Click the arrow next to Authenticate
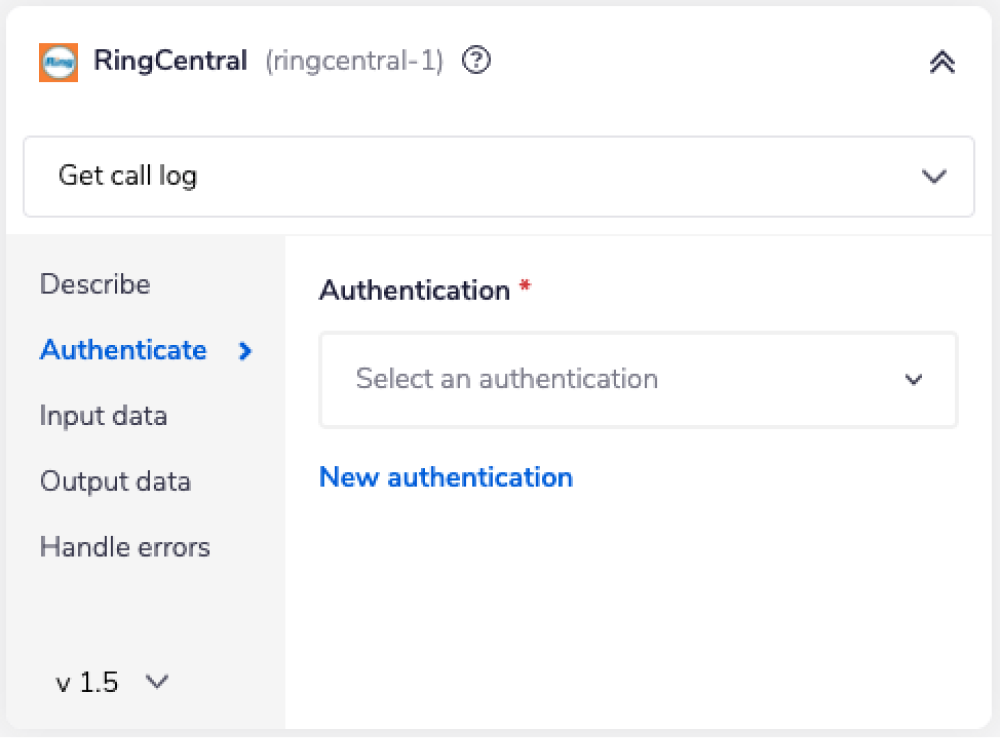 [x=245, y=351]
